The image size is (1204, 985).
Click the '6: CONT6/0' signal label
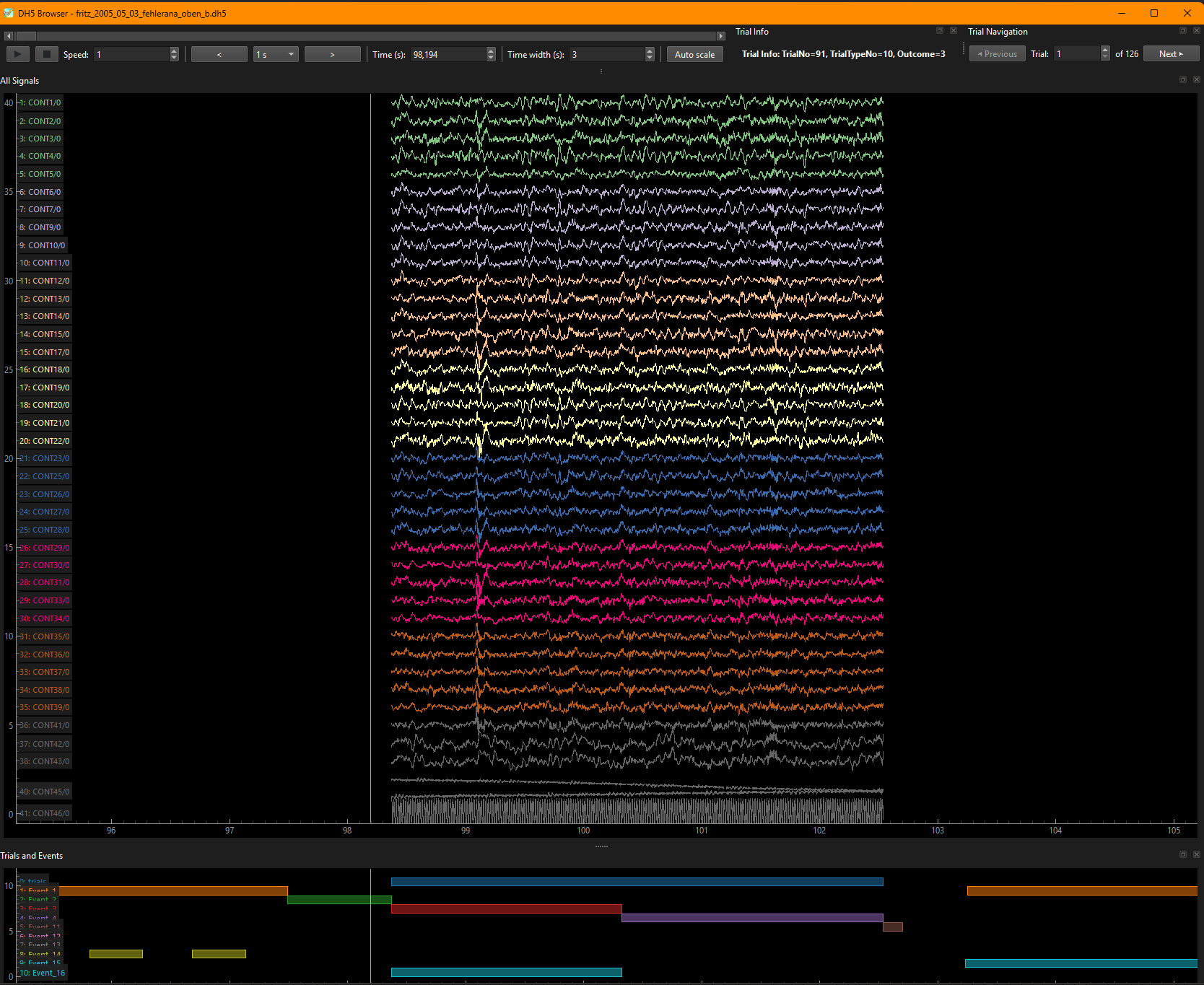coord(40,192)
